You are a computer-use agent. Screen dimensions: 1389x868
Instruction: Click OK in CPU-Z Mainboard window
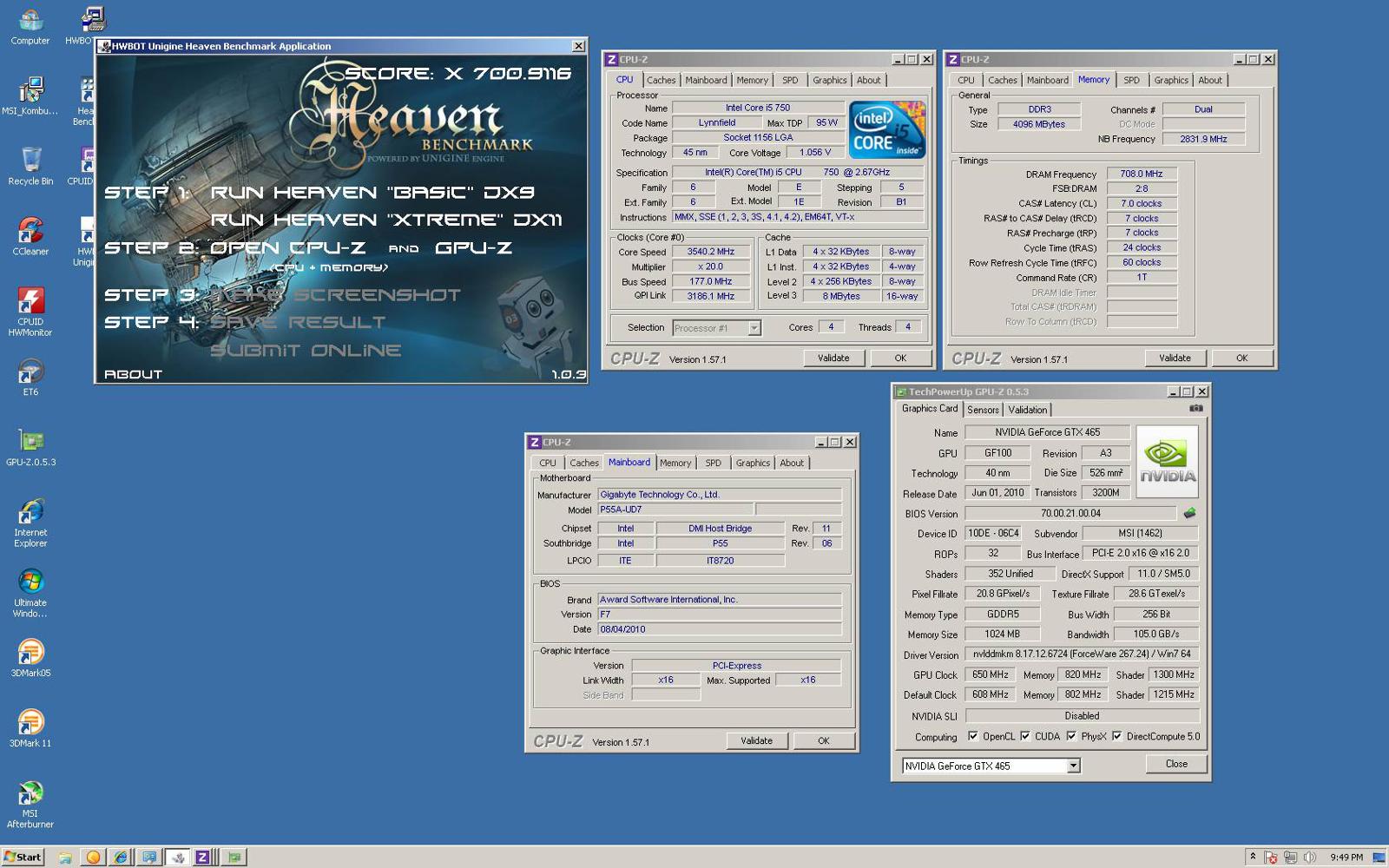(823, 740)
